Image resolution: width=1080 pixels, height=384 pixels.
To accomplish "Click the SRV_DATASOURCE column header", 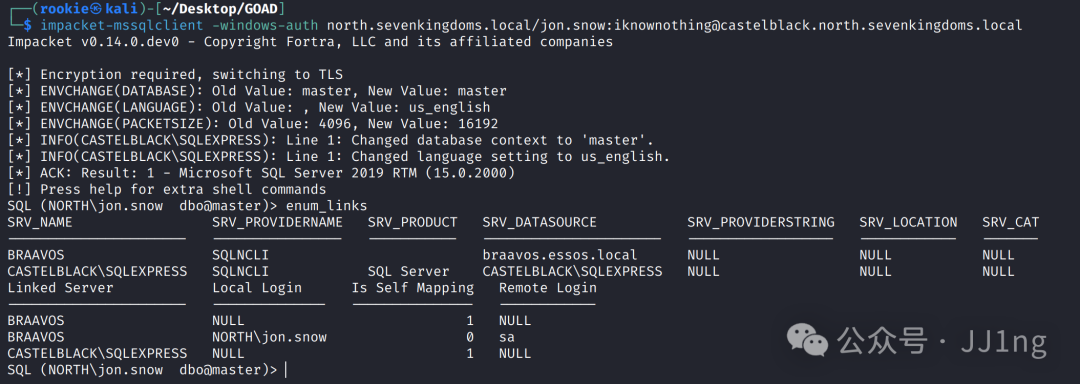I will click(539, 222).
